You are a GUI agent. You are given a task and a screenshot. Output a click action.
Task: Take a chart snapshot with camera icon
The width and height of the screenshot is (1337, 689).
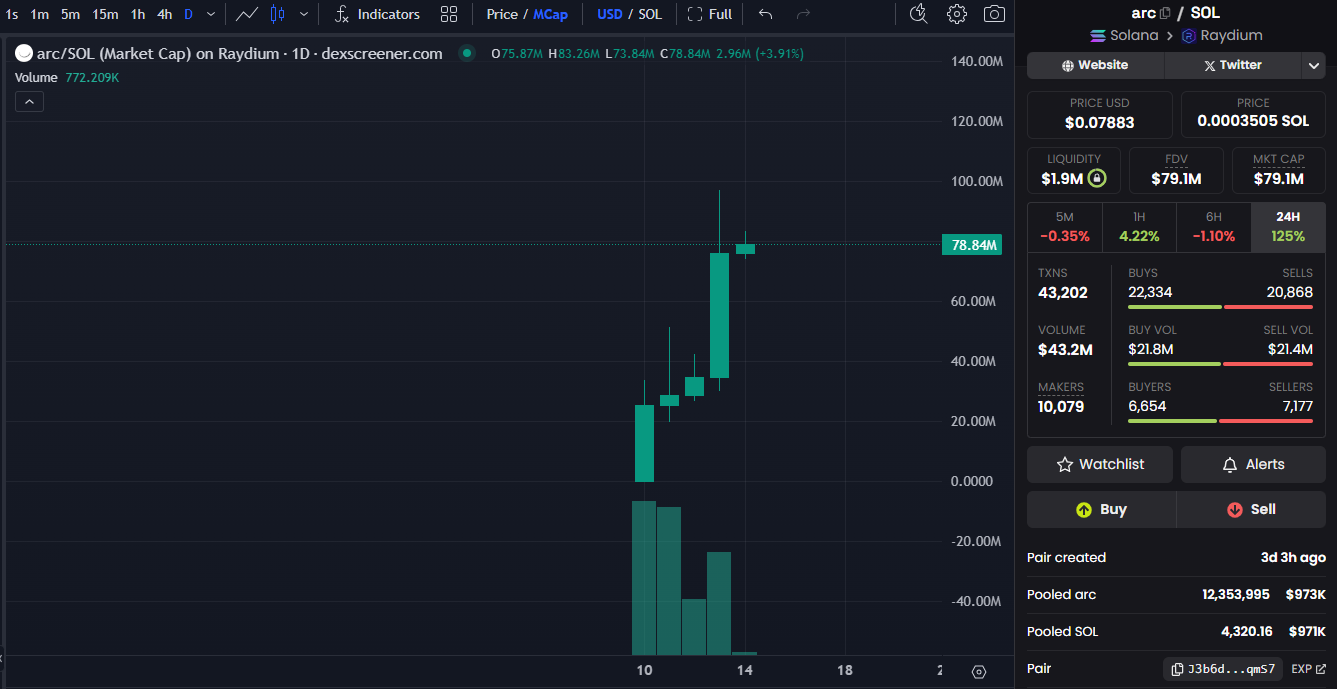click(x=994, y=14)
